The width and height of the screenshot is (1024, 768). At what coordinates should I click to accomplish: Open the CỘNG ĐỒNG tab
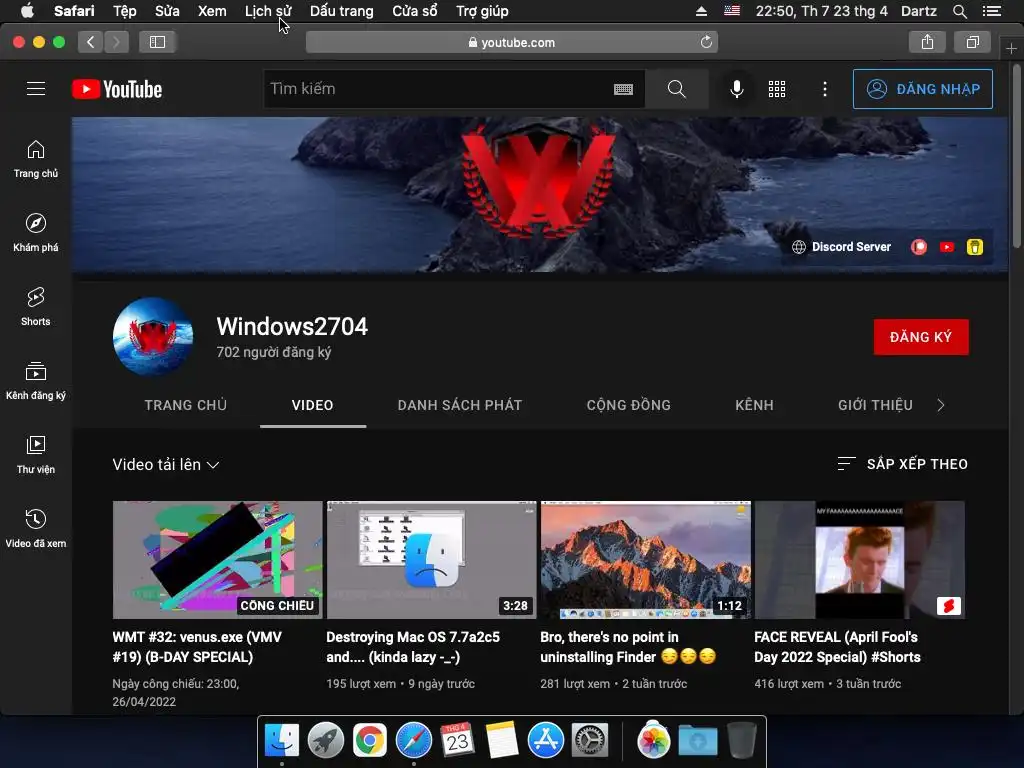click(628, 405)
